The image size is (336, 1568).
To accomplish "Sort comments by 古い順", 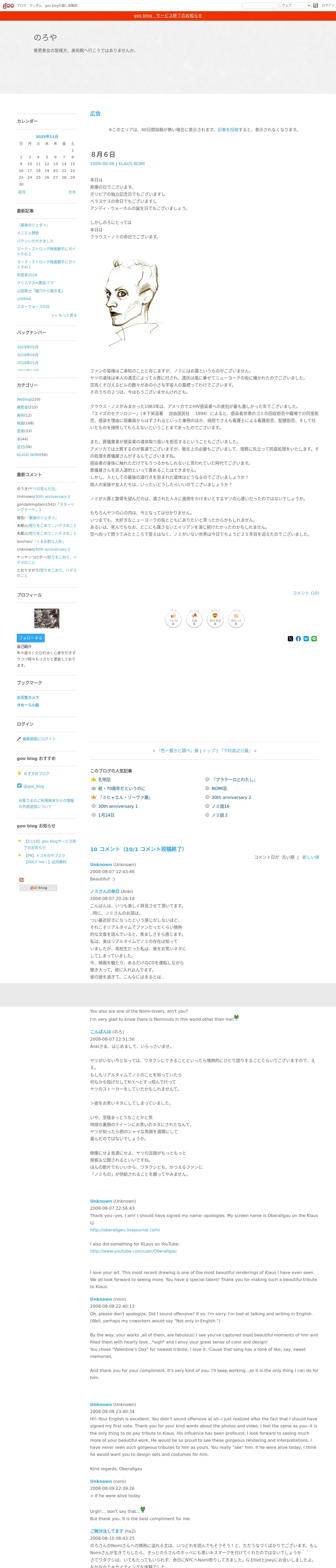I will [x=288, y=857].
